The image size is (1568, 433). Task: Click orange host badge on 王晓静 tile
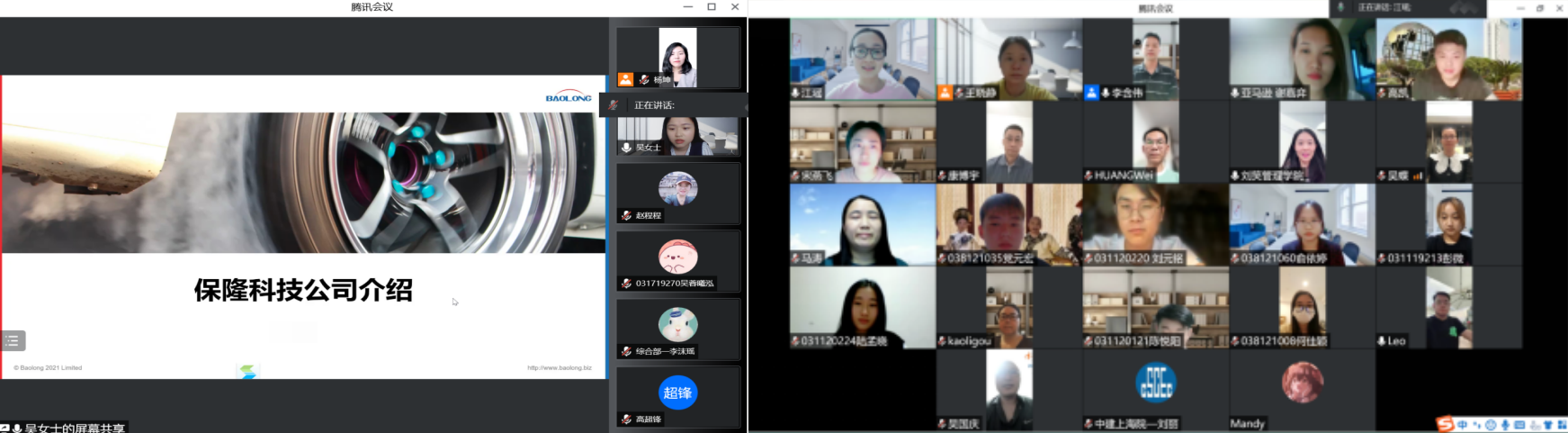click(945, 93)
